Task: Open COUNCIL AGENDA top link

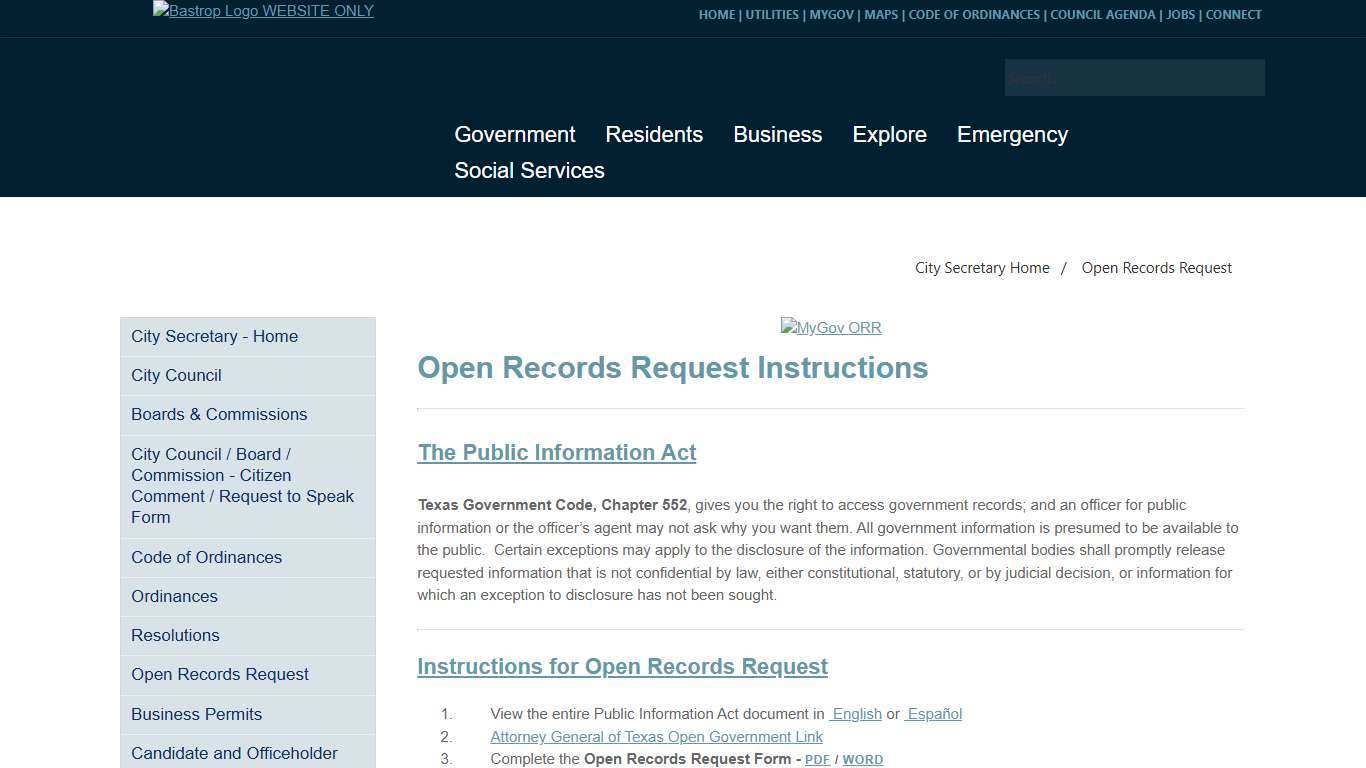Action: click(1103, 15)
